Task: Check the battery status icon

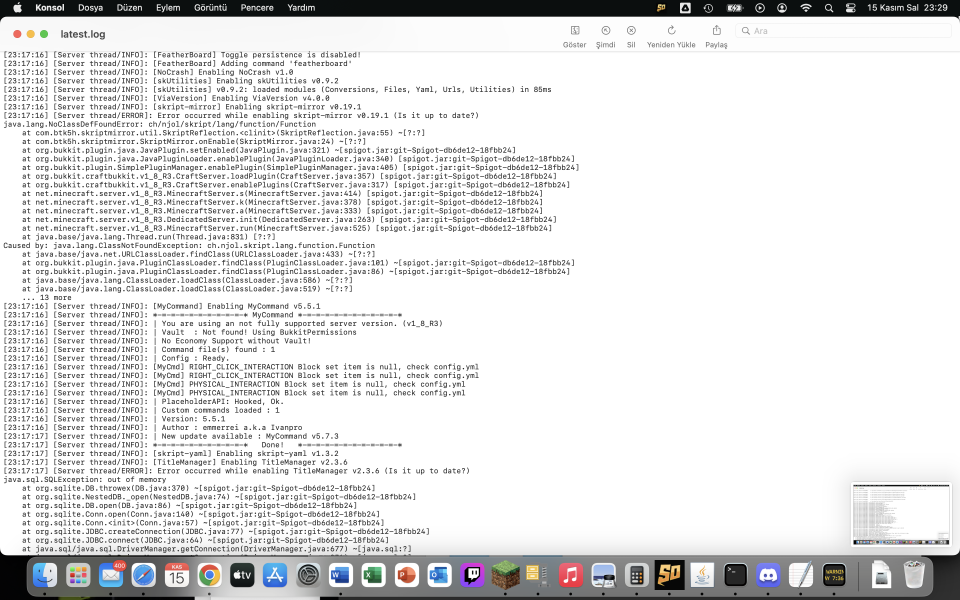Action: pos(734,8)
